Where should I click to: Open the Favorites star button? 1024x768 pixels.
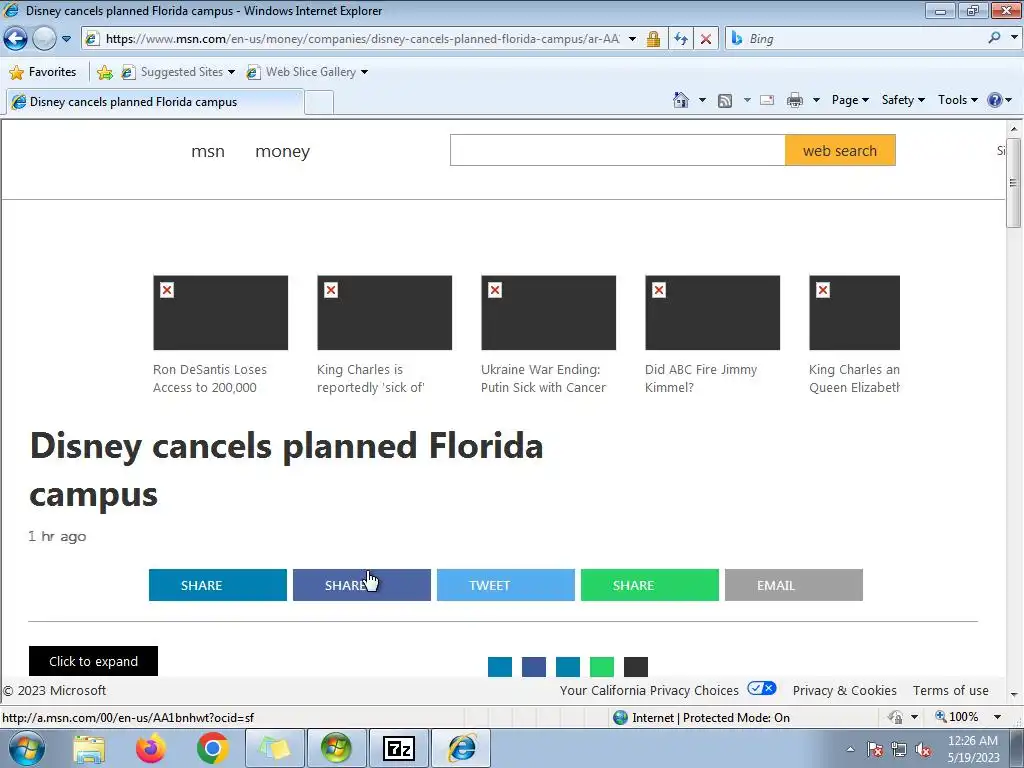(x=43, y=72)
